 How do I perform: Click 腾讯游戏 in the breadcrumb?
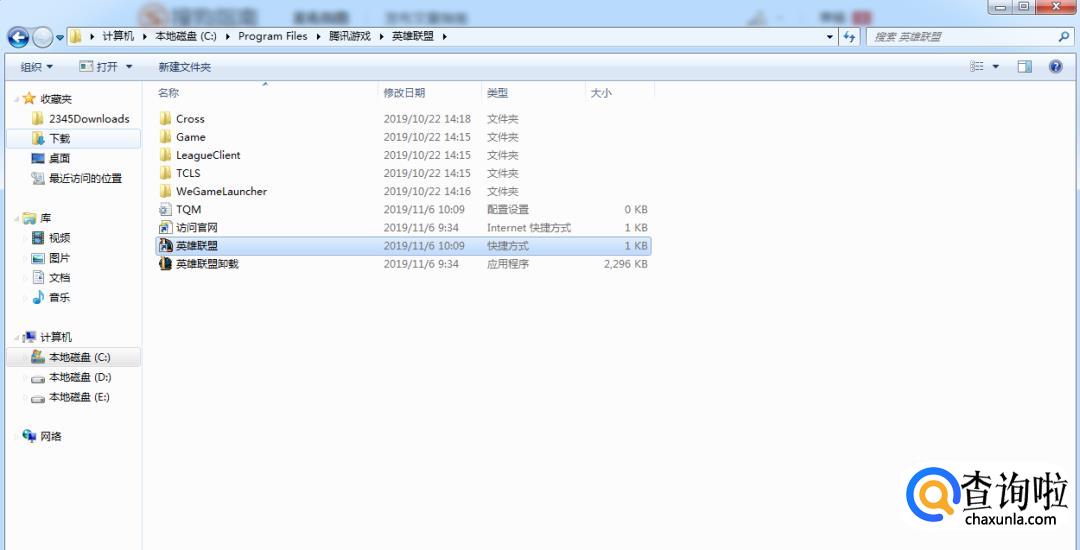click(350, 36)
